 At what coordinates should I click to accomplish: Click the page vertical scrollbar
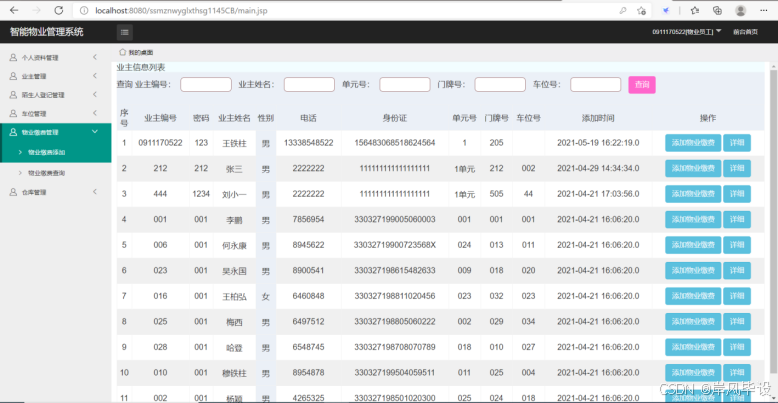[x=774, y=221]
